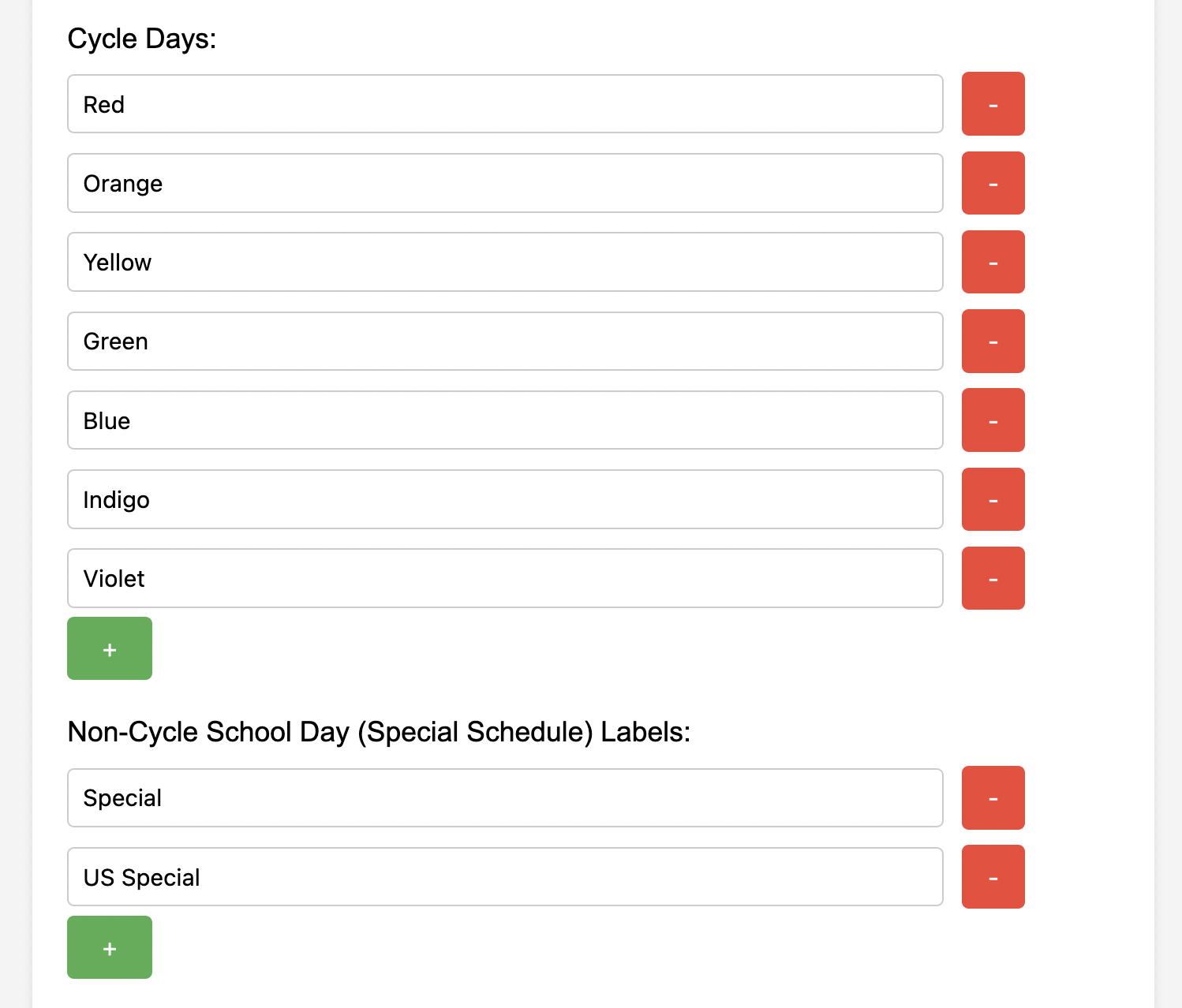Screen dimensions: 1182x1008
Task: Add a new cycle day row
Action: (x=110, y=648)
